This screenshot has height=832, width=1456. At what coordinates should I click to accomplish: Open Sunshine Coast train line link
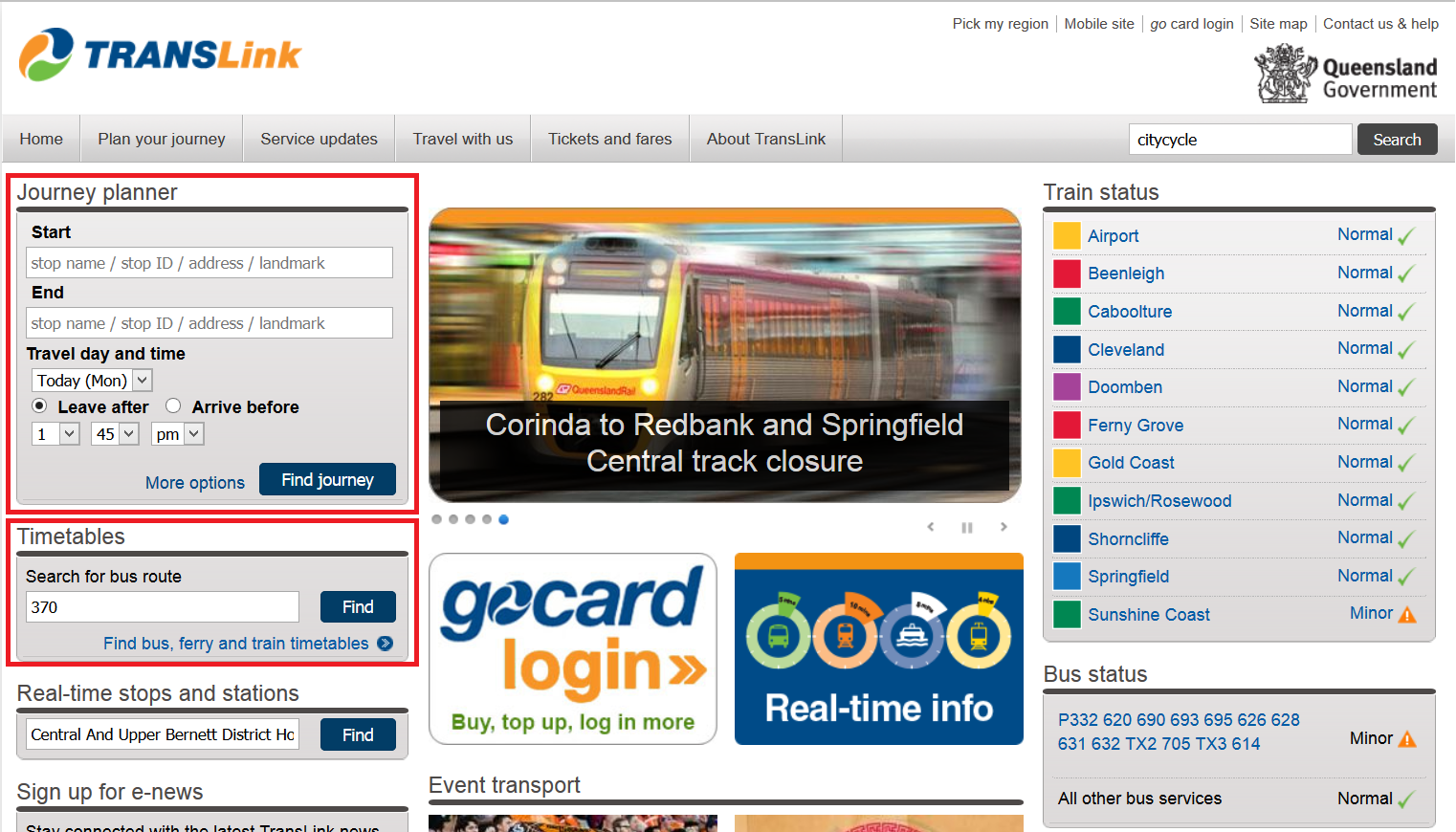click(1149, 615)
